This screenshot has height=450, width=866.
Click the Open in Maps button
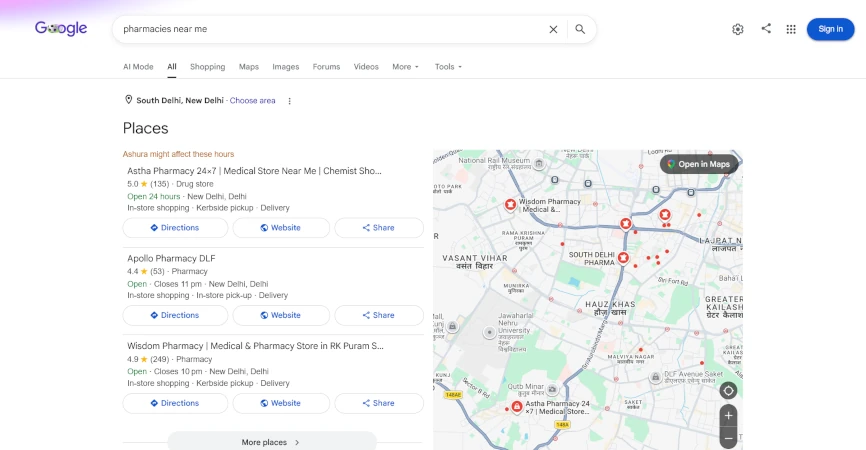[699, 164]
